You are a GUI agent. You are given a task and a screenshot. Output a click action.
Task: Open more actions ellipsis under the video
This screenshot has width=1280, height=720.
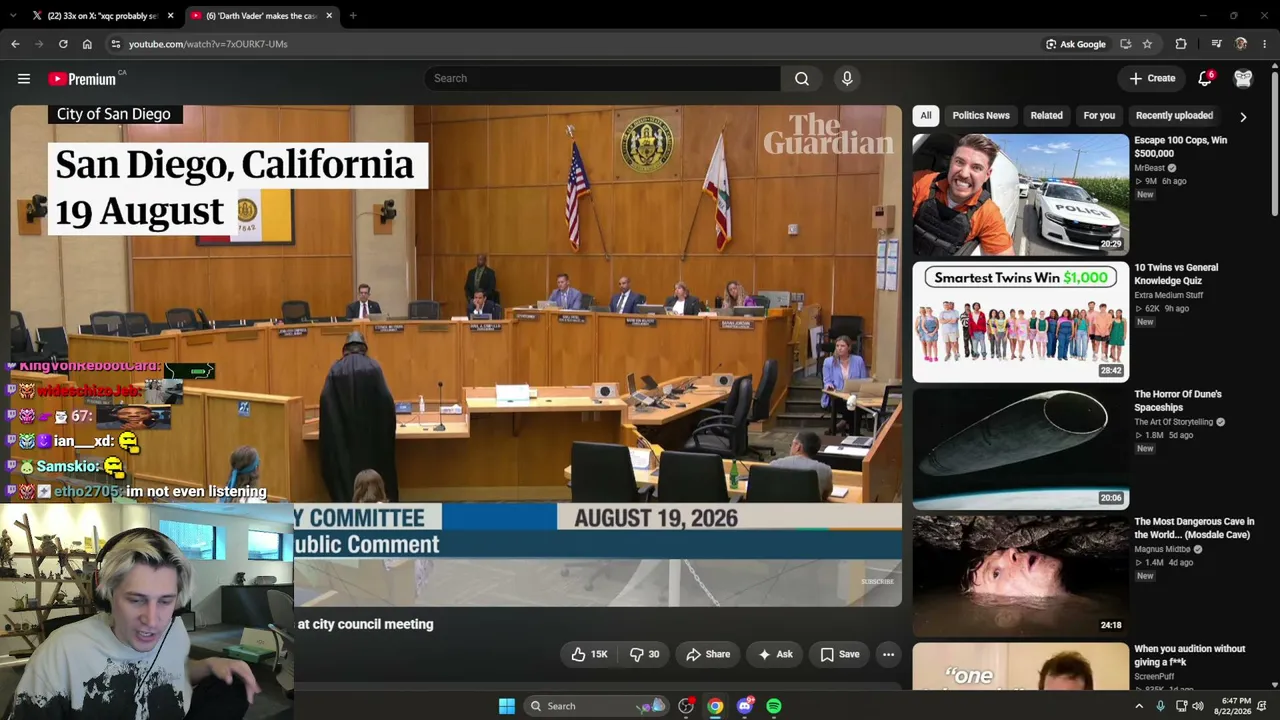pyautogui.click(x=888, y=654)
